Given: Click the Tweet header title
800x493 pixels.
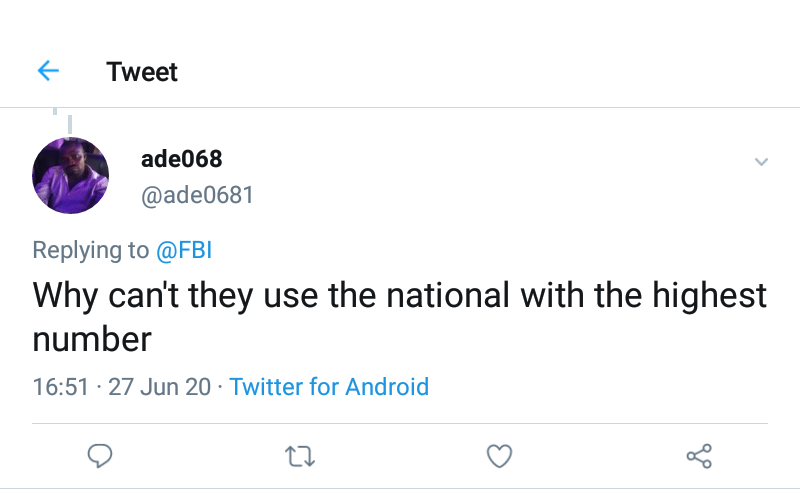Looking at the screenshot, I should click(x=142, y=72).
